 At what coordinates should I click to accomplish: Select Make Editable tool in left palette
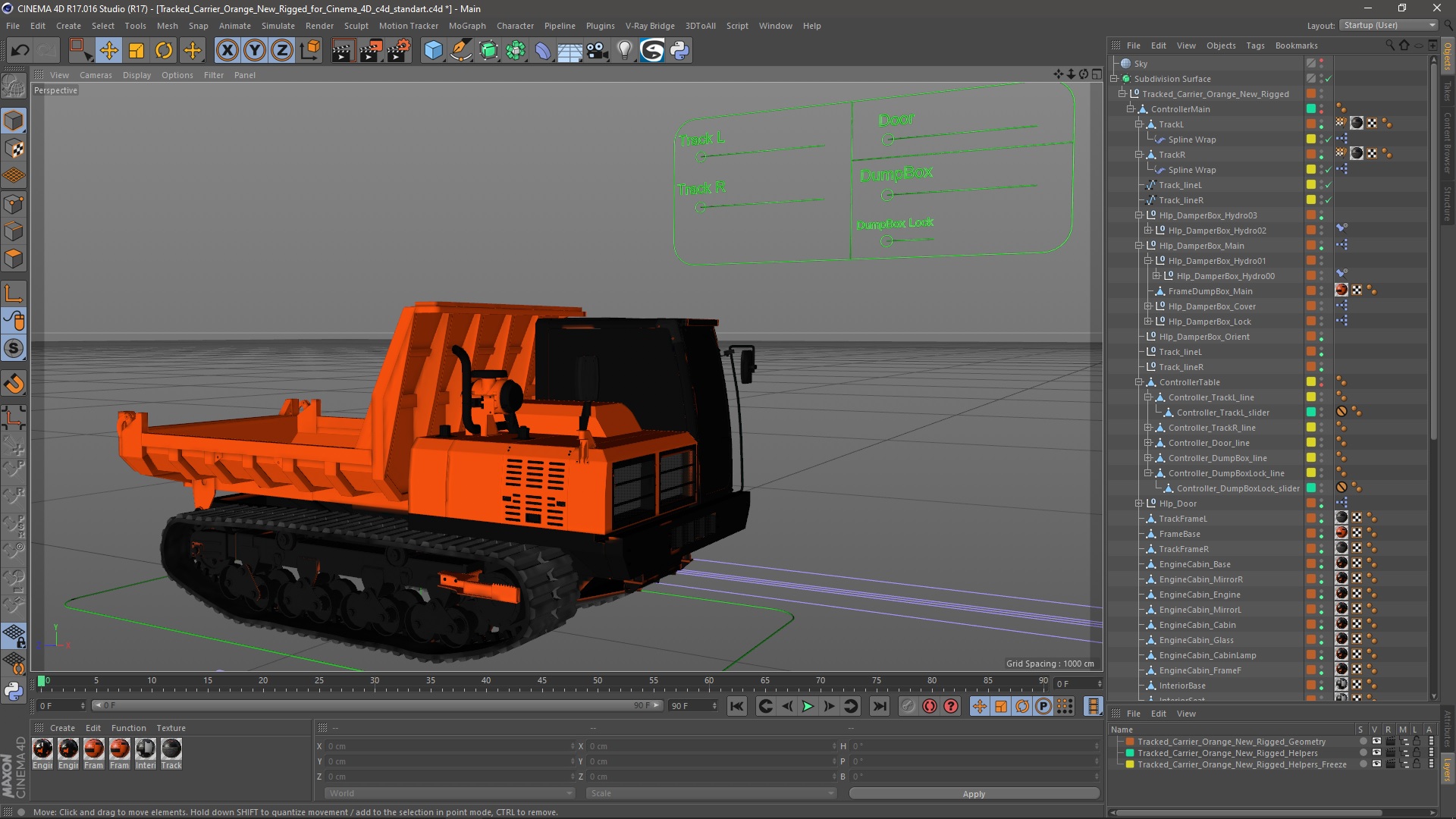coord(14,86)
